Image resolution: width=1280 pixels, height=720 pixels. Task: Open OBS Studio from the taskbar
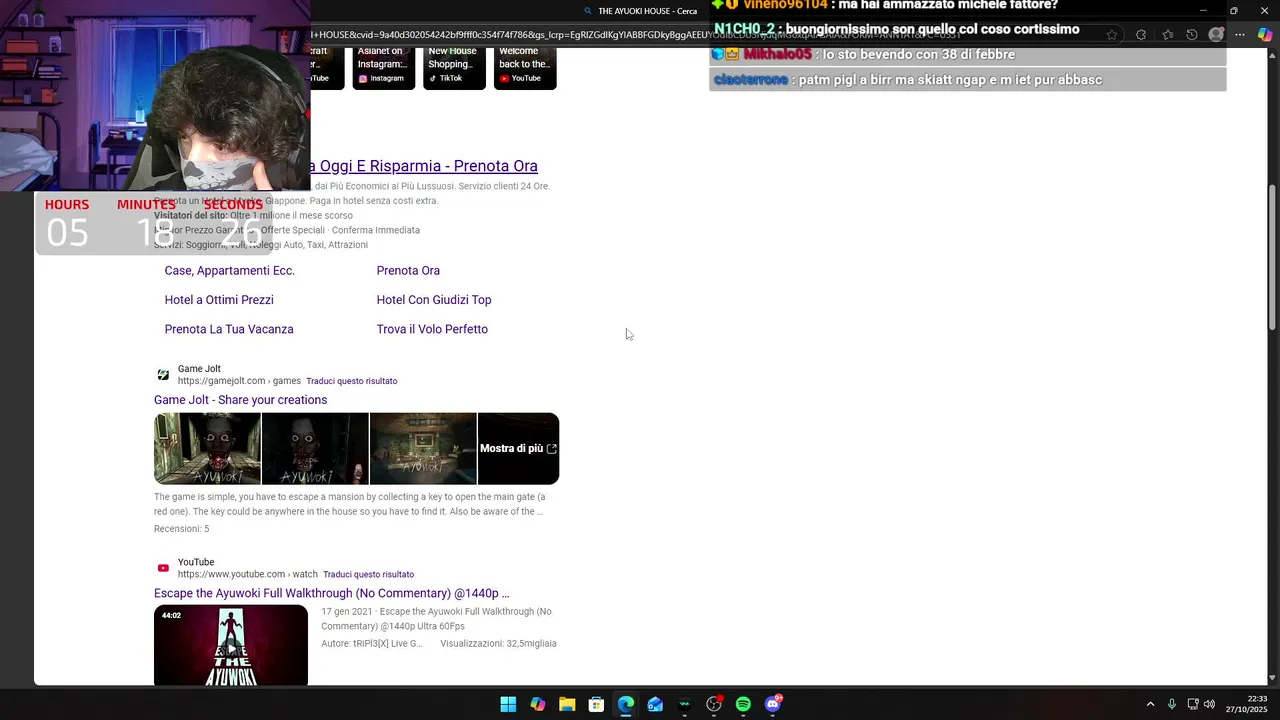714,704
